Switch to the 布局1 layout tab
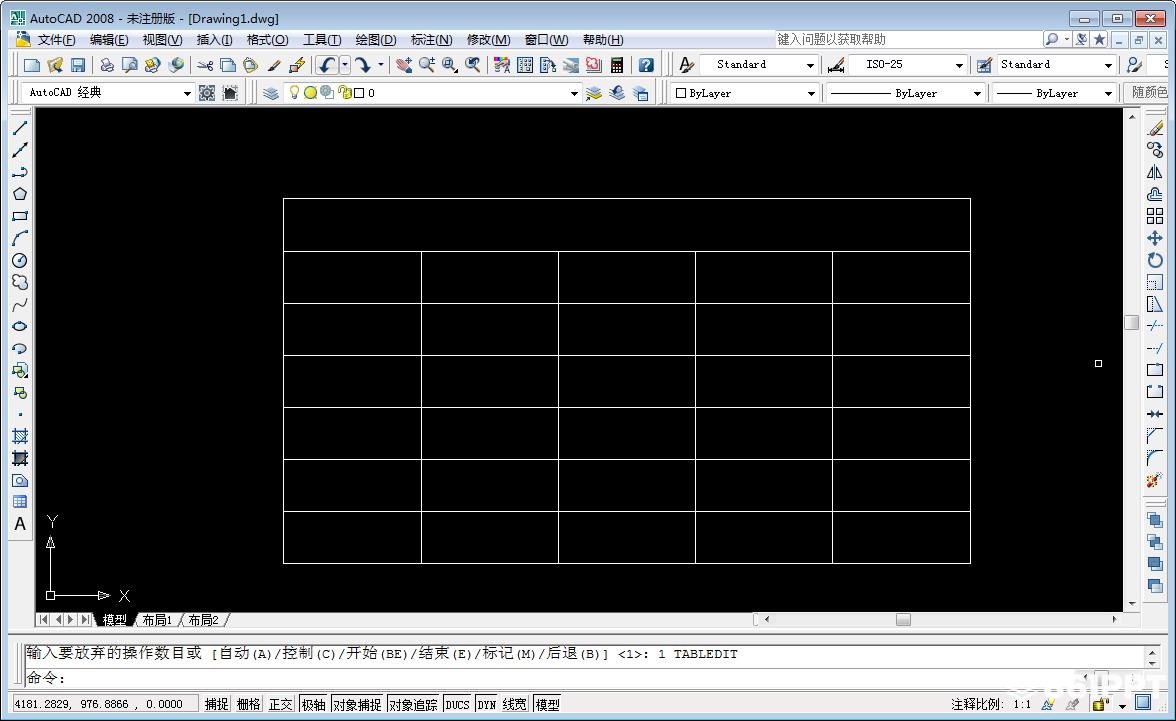The height and width of the screenshot is (721, 1176). (157, 620)
